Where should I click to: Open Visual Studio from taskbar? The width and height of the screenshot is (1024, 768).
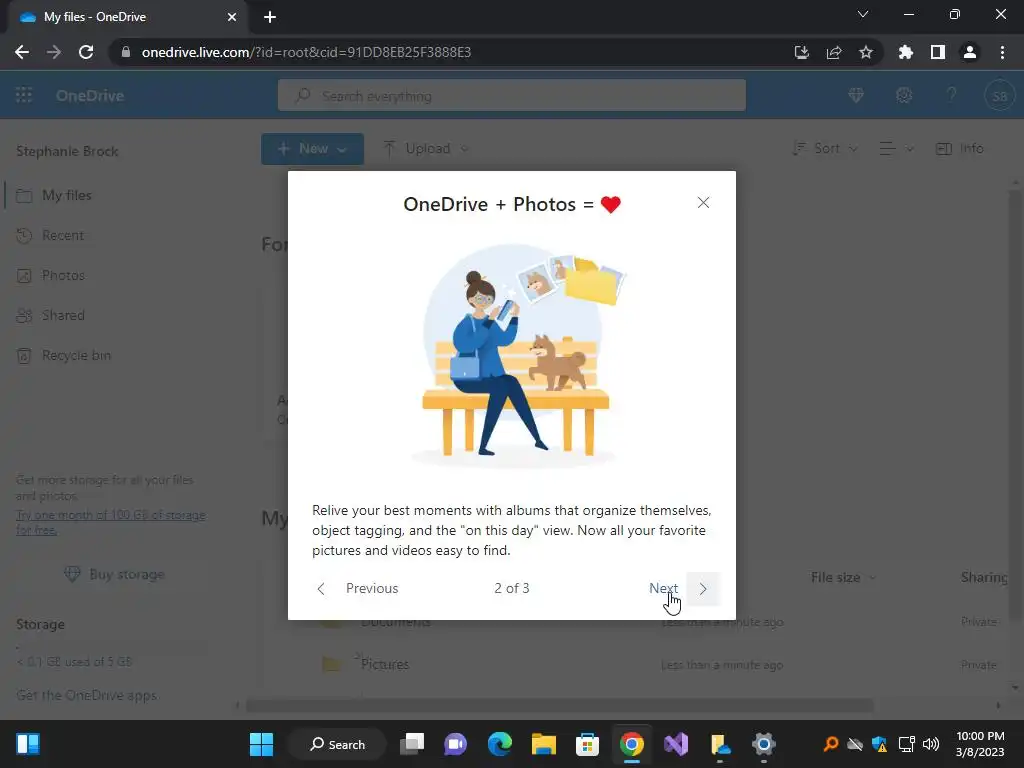click(x=676, y=744)
